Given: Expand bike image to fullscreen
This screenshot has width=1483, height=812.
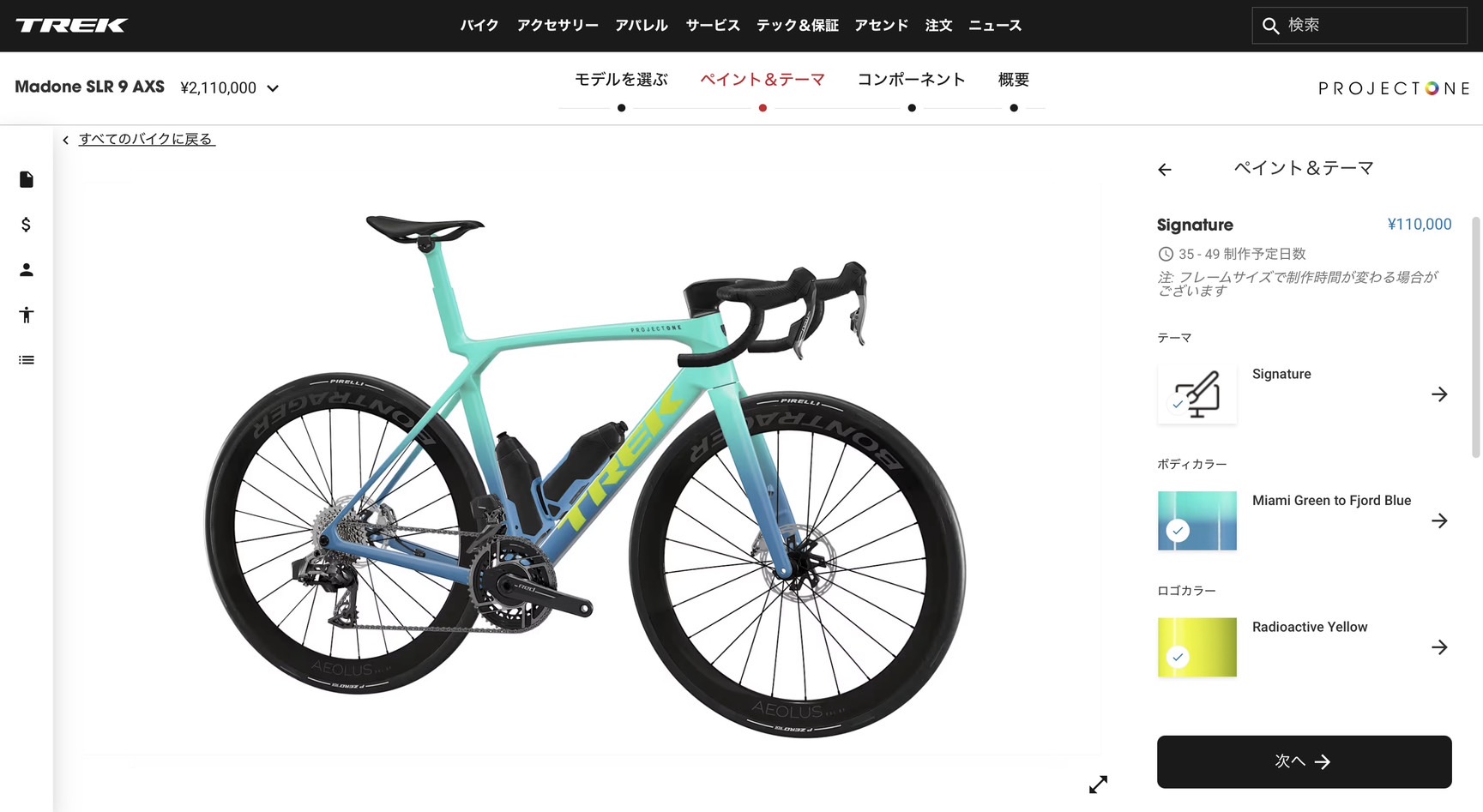Looking at the screenshot, I should 1098,785.
